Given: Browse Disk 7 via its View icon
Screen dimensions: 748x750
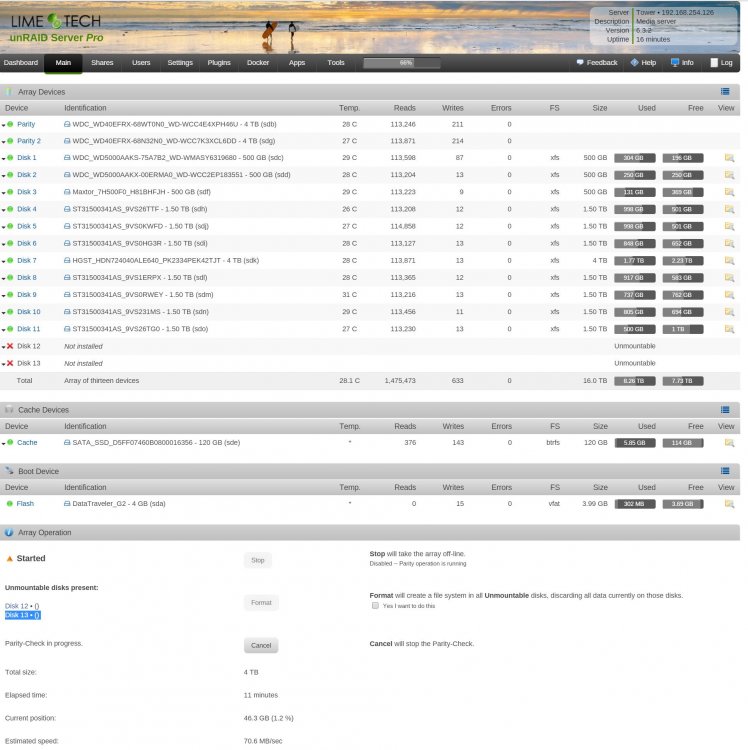Looking at the screenshot, I should coord(729,261).
